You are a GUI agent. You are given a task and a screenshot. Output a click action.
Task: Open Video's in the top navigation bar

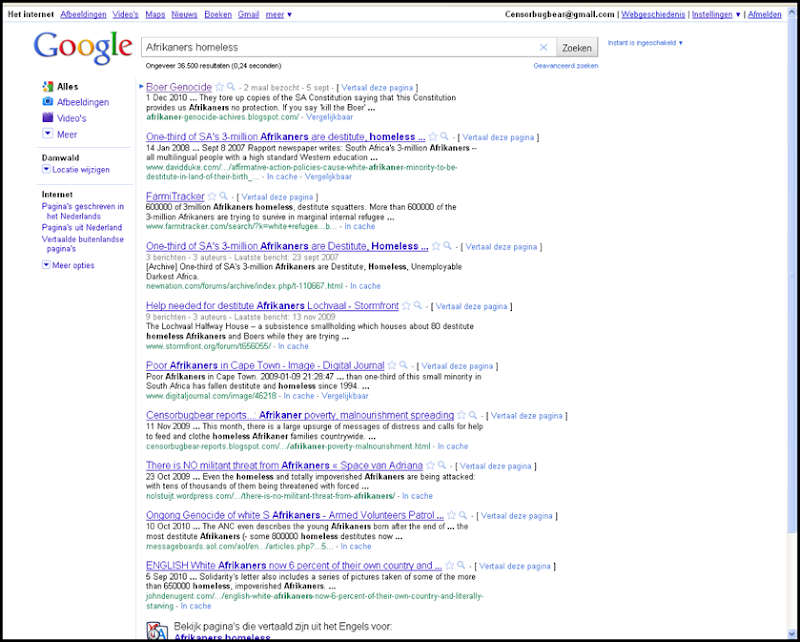(126, 14)
